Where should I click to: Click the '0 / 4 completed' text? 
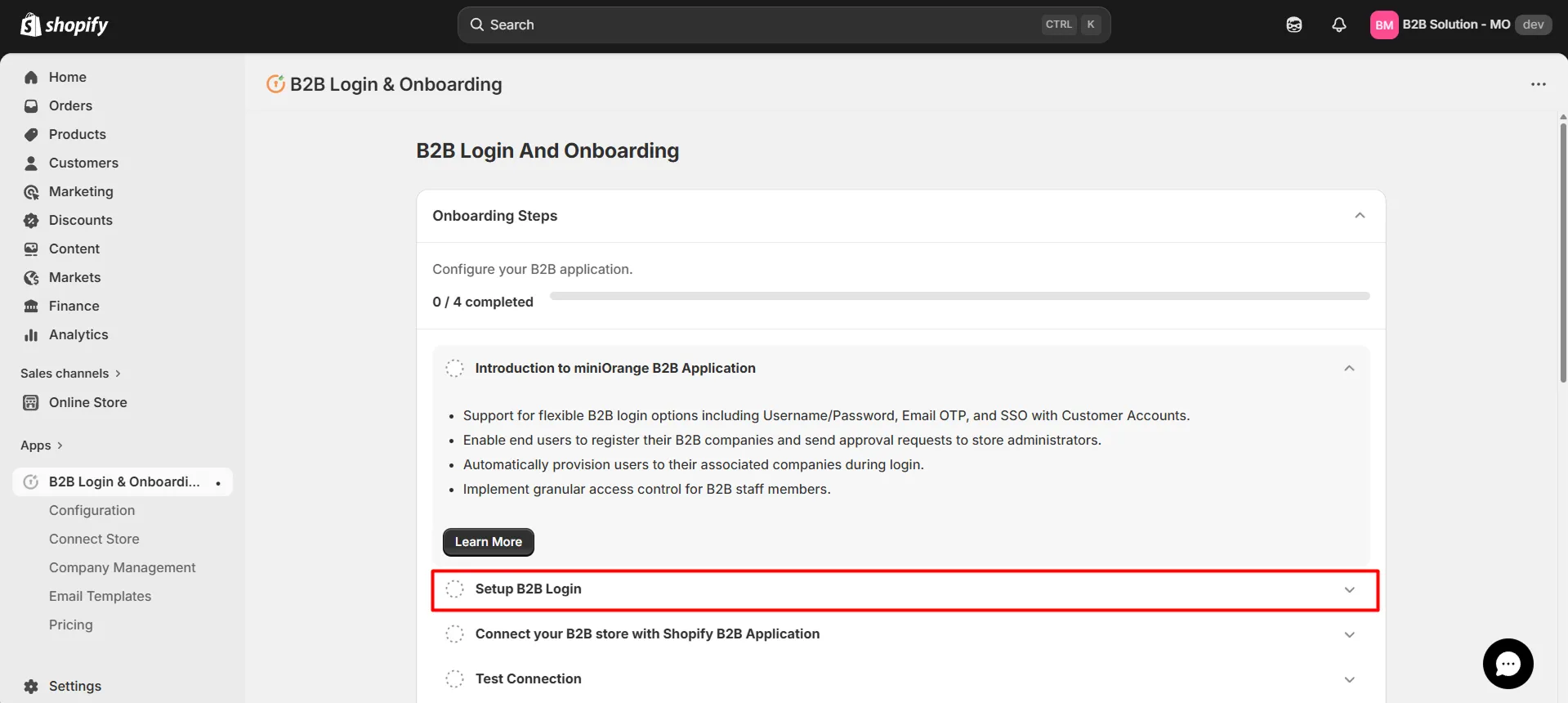coord(483,302)
